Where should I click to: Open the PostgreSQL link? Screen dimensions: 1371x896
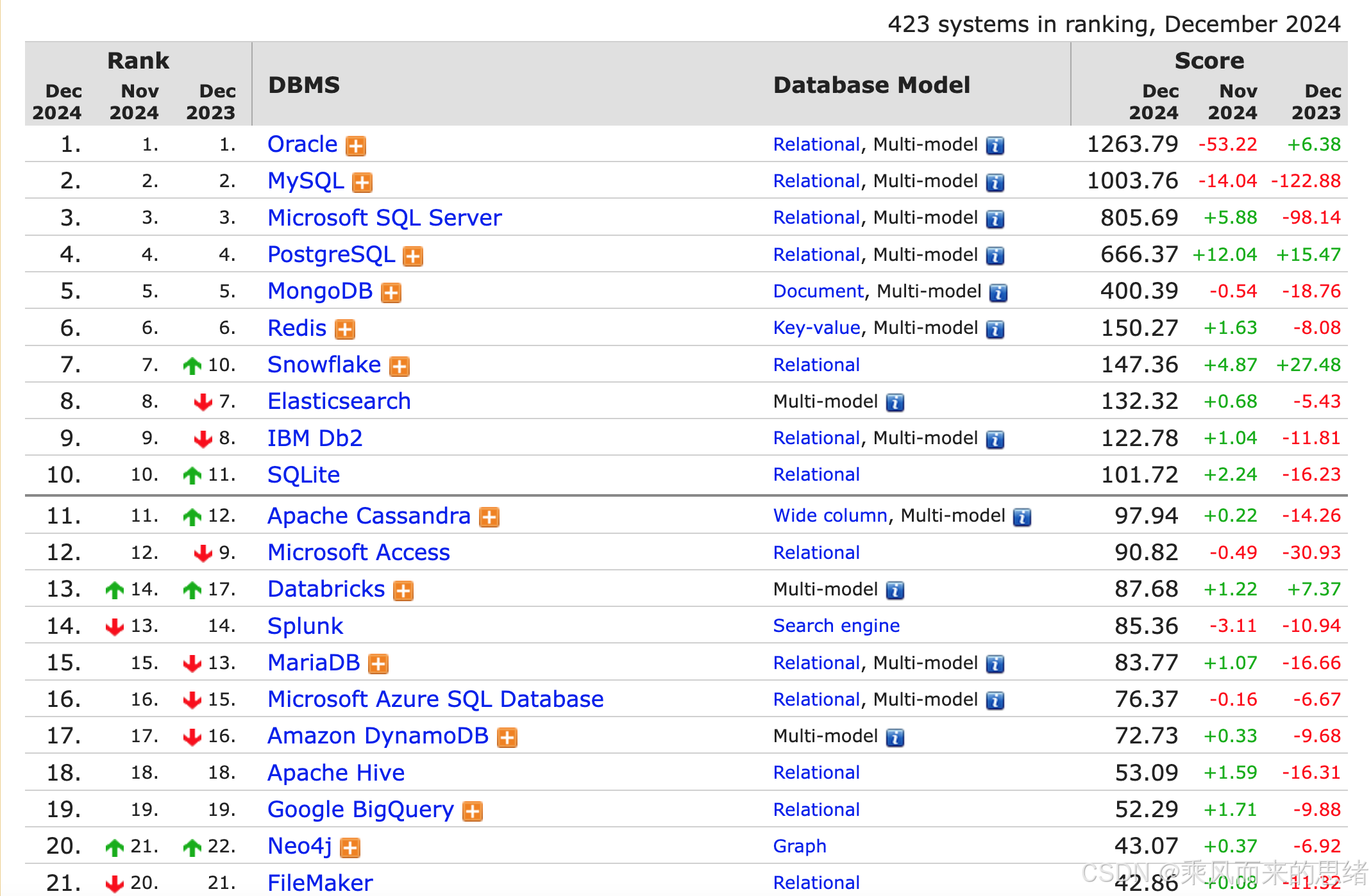(332, 254)
